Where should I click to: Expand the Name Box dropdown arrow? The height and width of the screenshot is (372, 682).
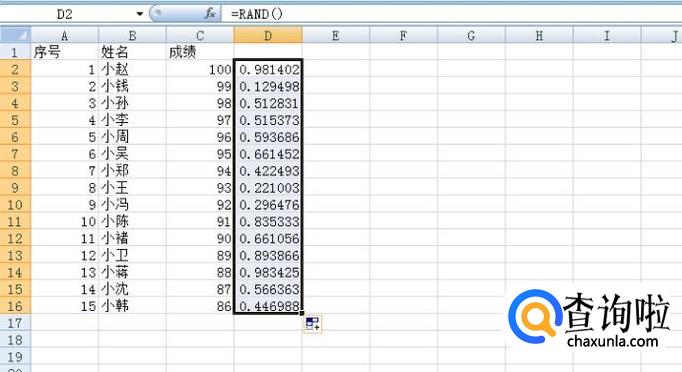pos(140,14)
